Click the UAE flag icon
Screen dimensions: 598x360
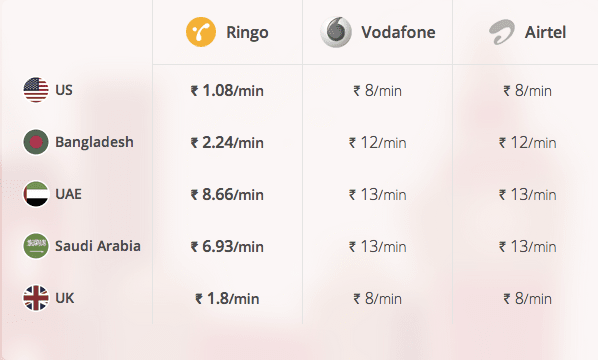(x=36, y=194)
